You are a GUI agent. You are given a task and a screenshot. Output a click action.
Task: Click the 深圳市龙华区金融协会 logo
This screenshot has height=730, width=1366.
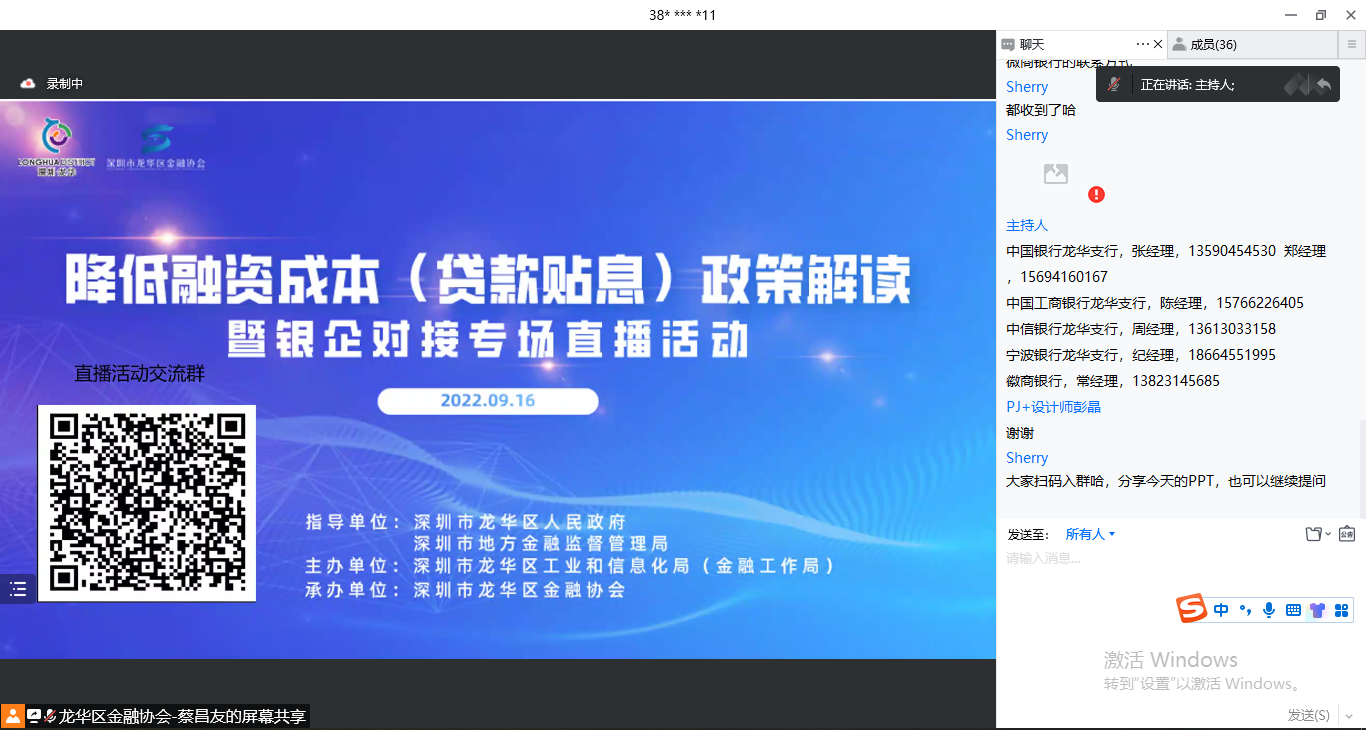click(x=156, y=146)
